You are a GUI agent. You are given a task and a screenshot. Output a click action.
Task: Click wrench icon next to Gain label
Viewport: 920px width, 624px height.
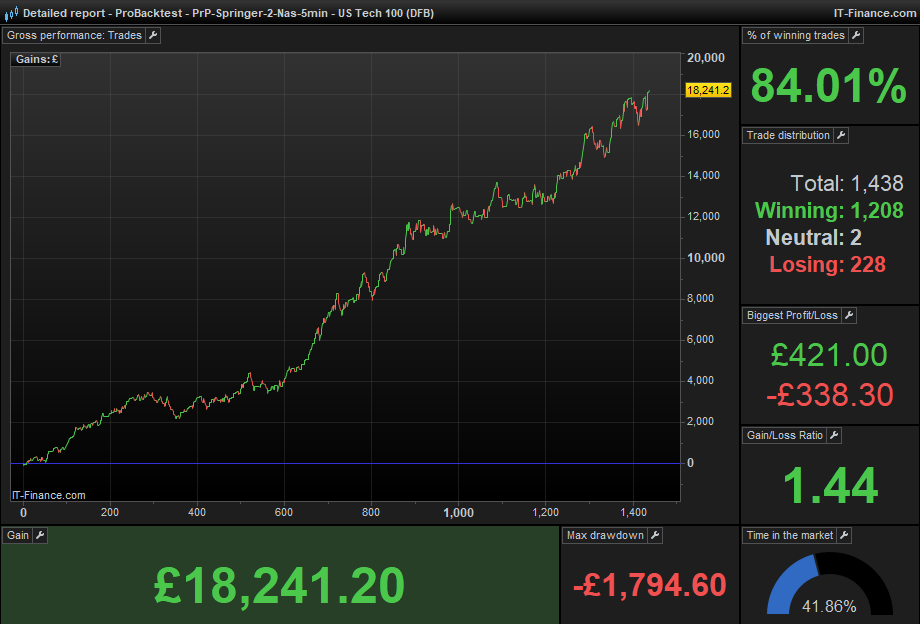coord(40,535)
